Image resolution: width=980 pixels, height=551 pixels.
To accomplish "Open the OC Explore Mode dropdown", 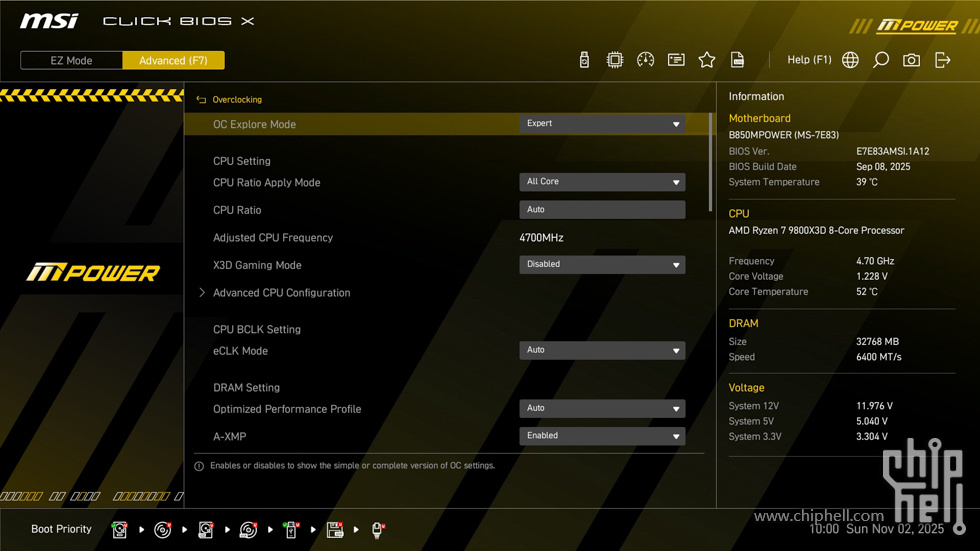I will click(602, 124).
